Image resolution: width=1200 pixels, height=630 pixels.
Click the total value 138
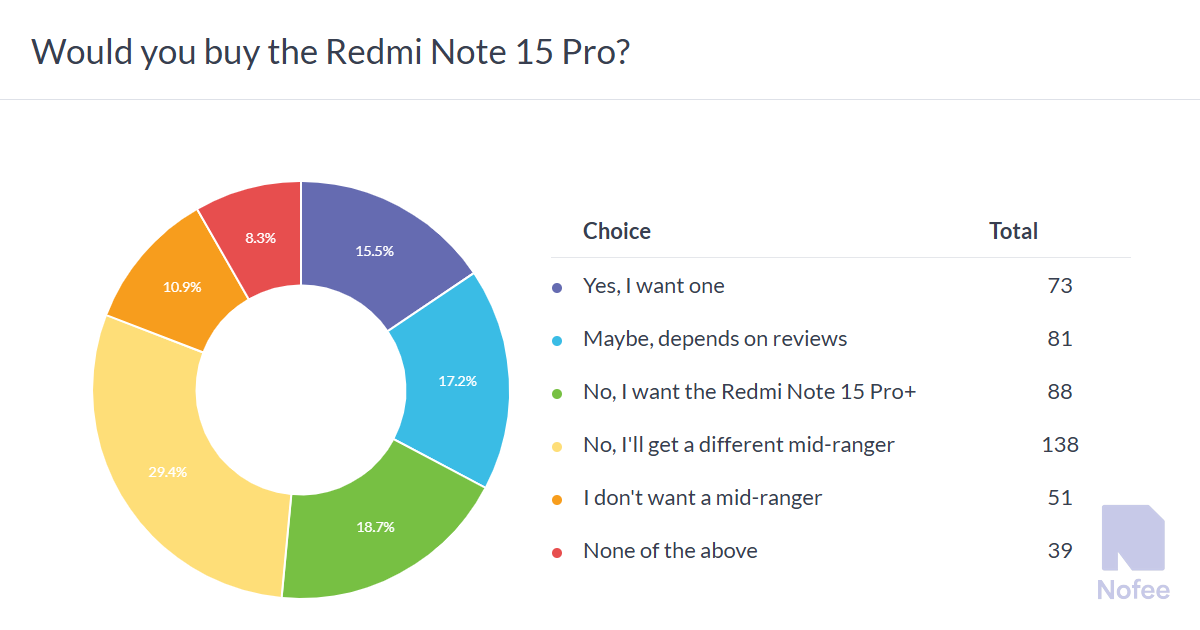1059,445
